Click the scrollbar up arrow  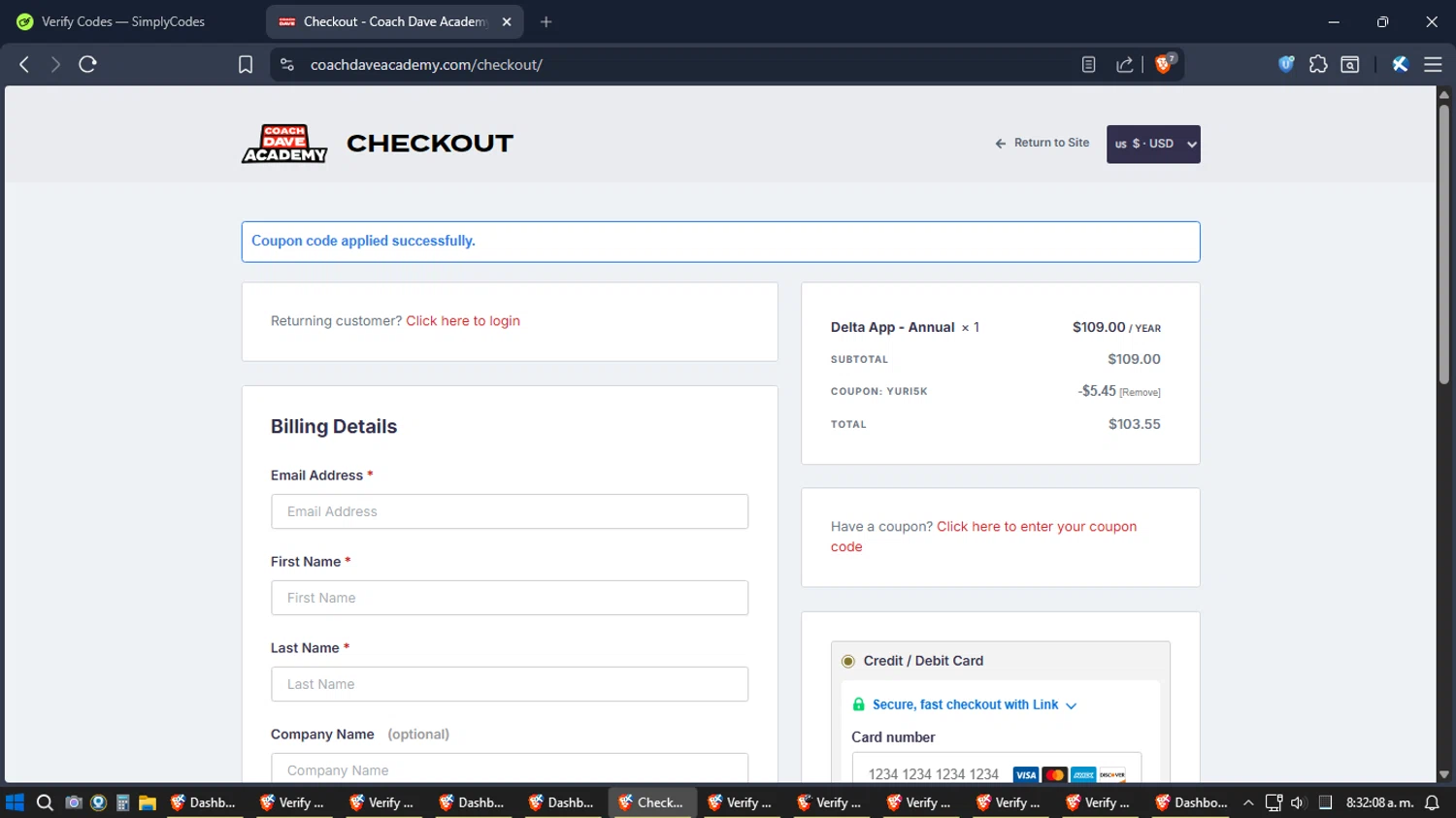[1443, 94]
